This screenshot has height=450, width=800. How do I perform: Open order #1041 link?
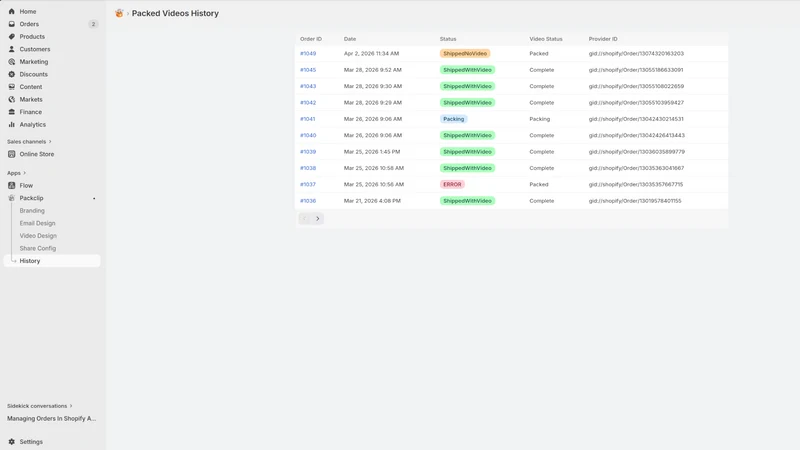tap(308, 119)
